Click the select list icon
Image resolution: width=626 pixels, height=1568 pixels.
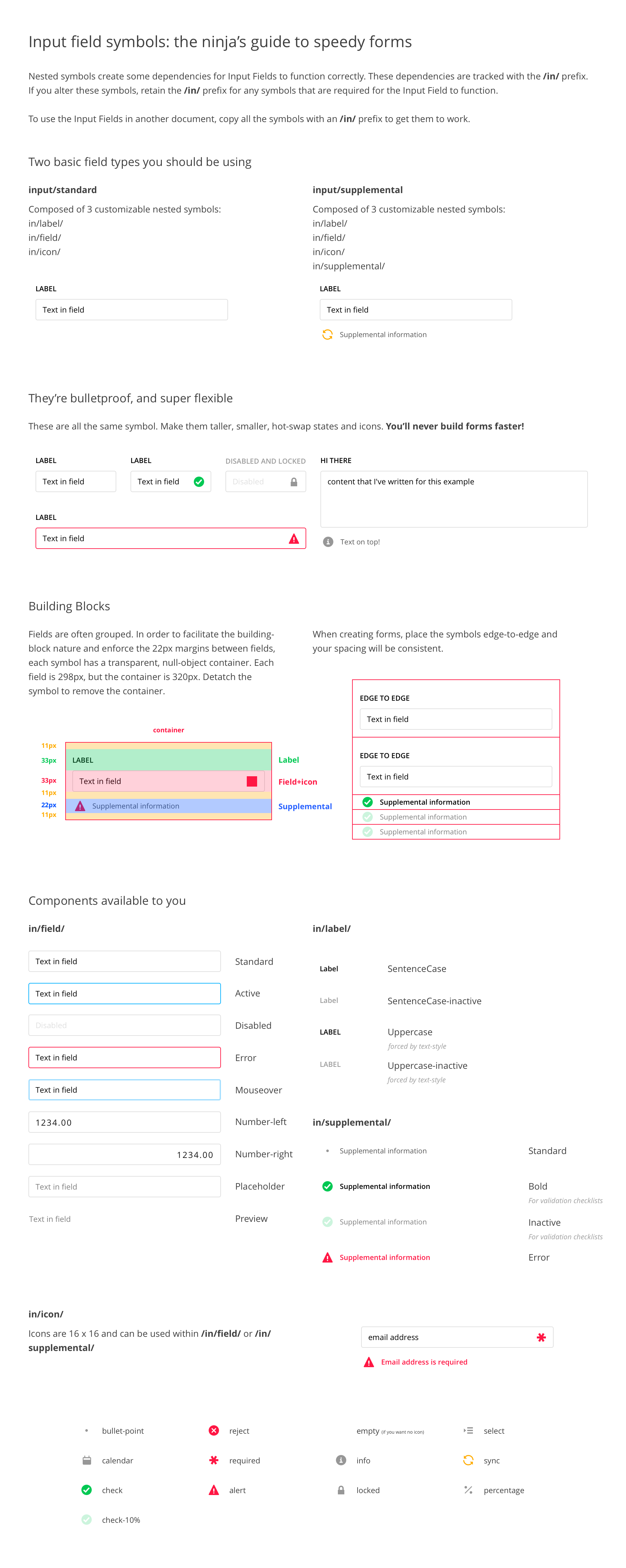[x=468, y=1430]
